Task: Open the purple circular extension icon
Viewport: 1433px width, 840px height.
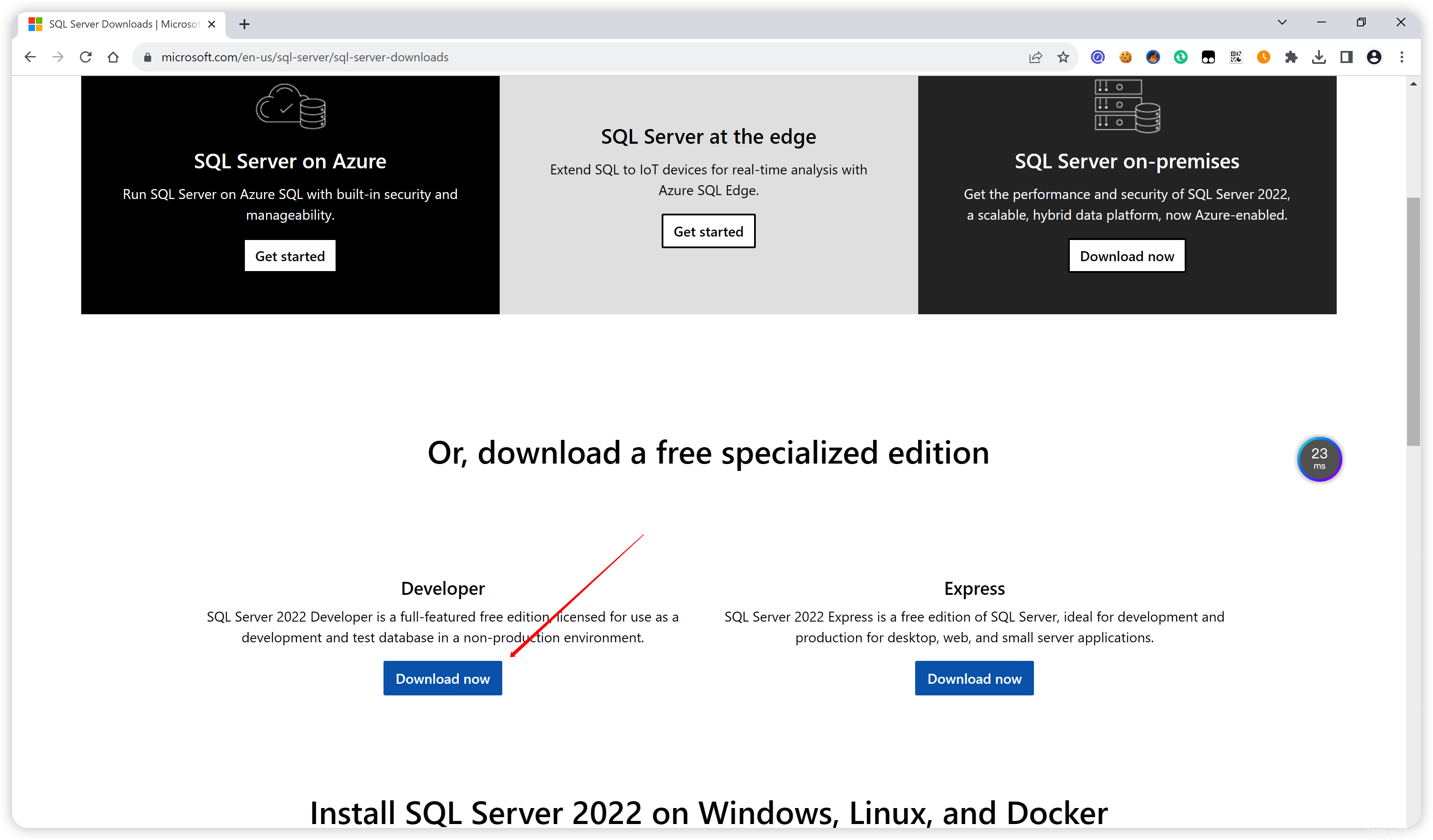Action: [1097, 57]
